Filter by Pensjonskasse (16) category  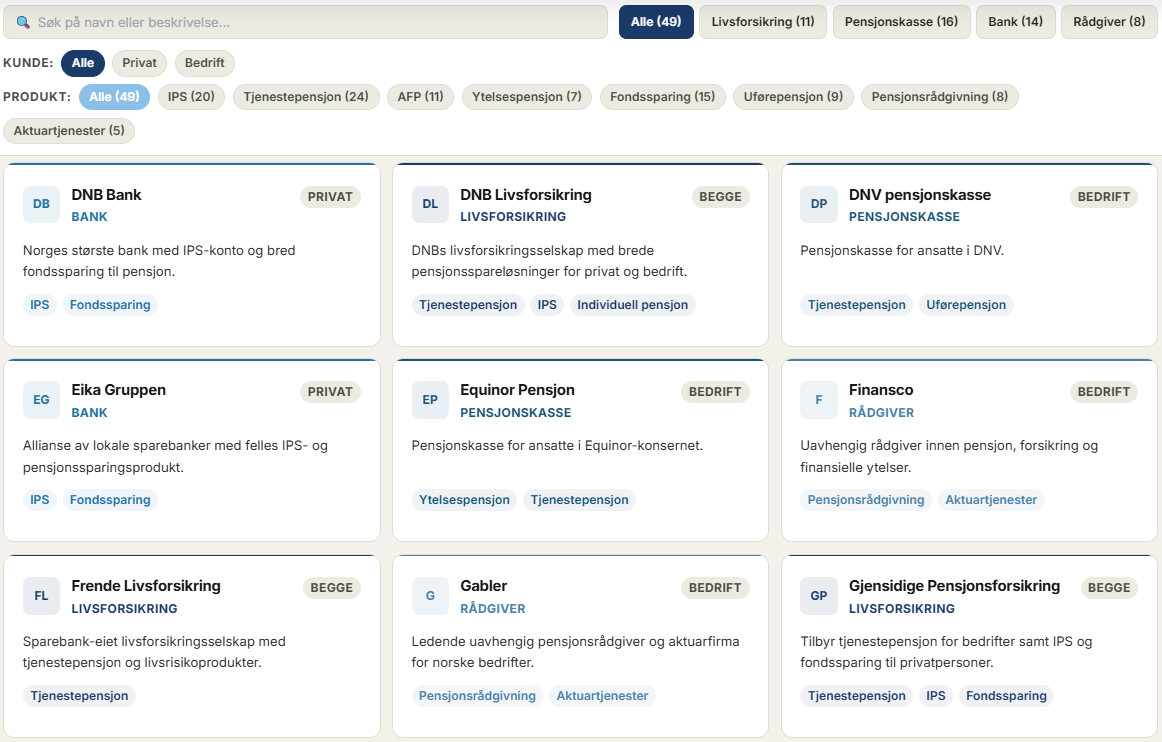click(x=901, y=21)
